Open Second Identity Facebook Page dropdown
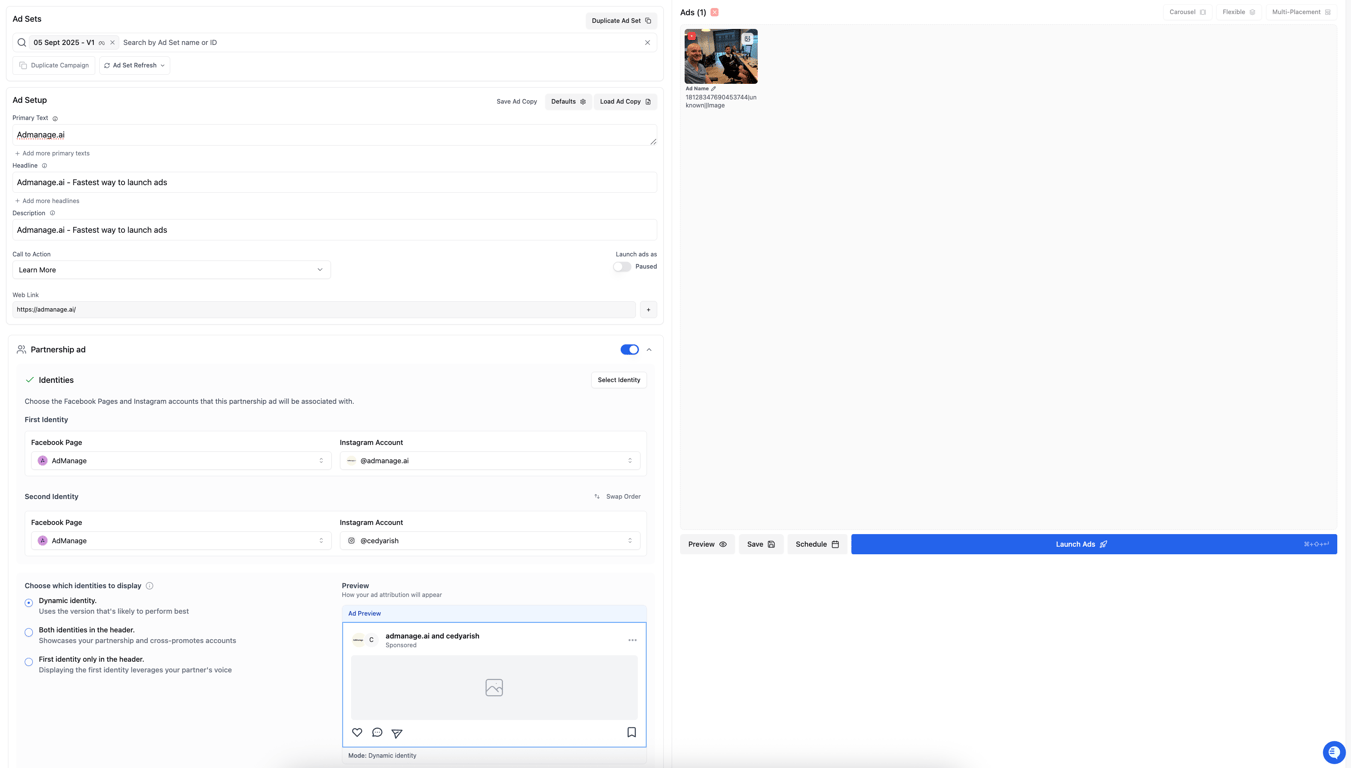1351x768 pixels. (180, 541)
